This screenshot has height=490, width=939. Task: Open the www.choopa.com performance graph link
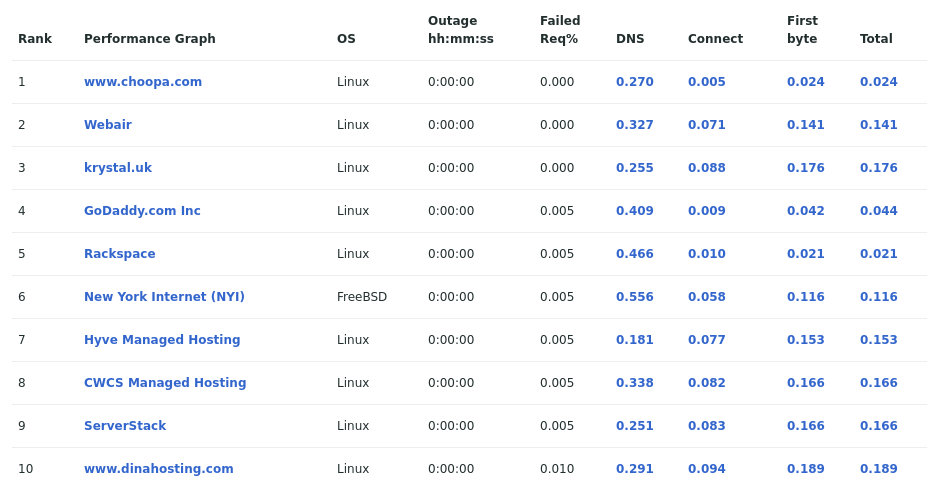click(x=143, y=82)
